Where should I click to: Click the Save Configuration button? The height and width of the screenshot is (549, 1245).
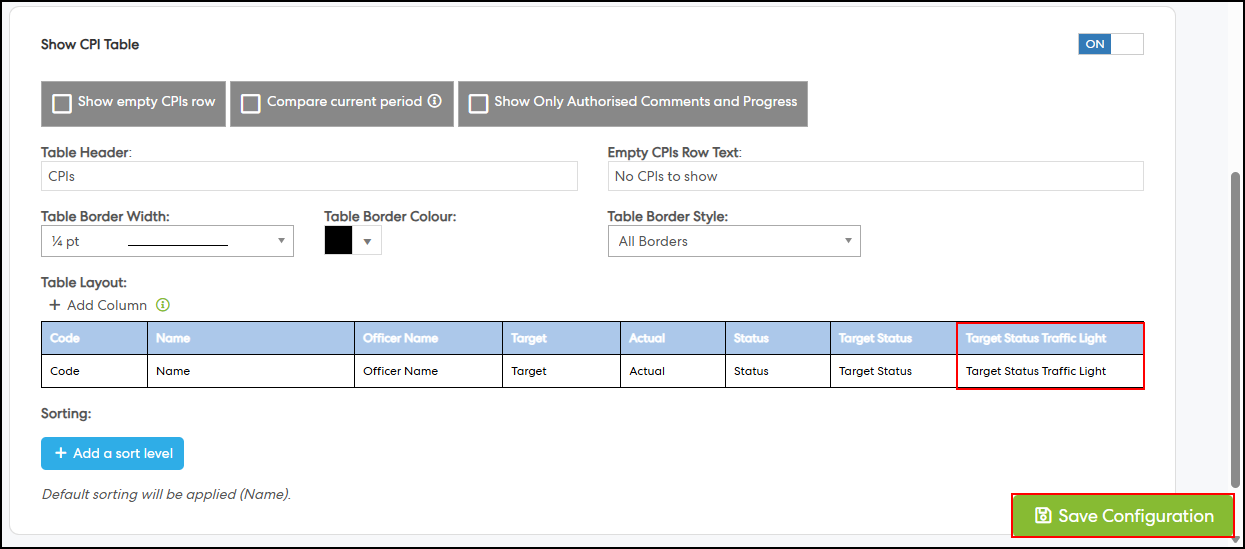coord(1123,516)
